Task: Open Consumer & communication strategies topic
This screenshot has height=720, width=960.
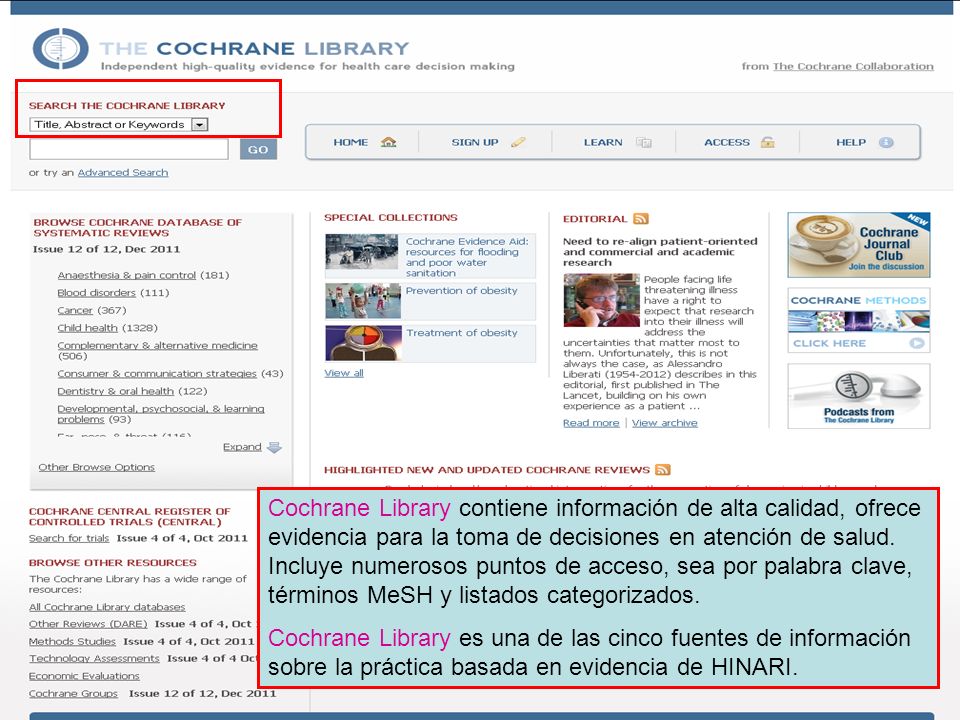Action: (x=157, y=373)
